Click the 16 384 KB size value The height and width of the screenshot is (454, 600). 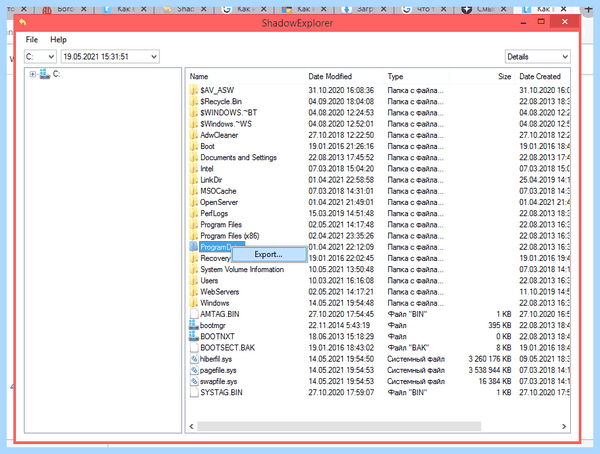(495, 381)
